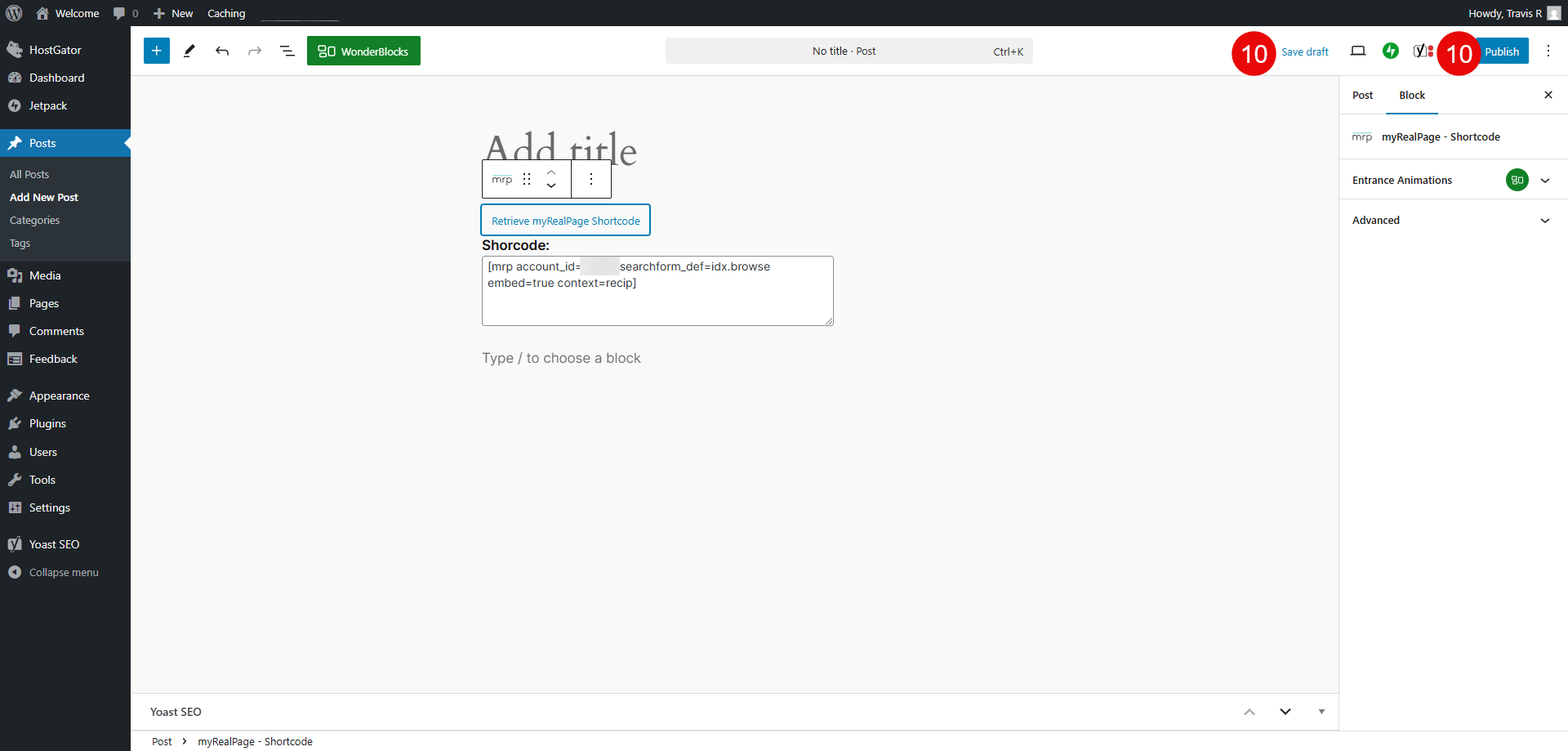1568x751 pixels.
Task: Open the New content menu
Action: (173, 13)
